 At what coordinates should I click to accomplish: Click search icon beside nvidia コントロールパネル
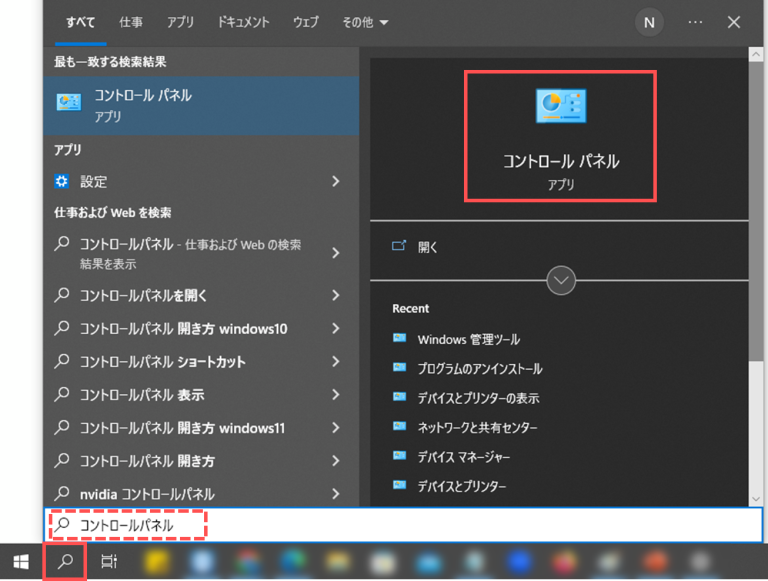pyautogui.click(x=62, y=493)
